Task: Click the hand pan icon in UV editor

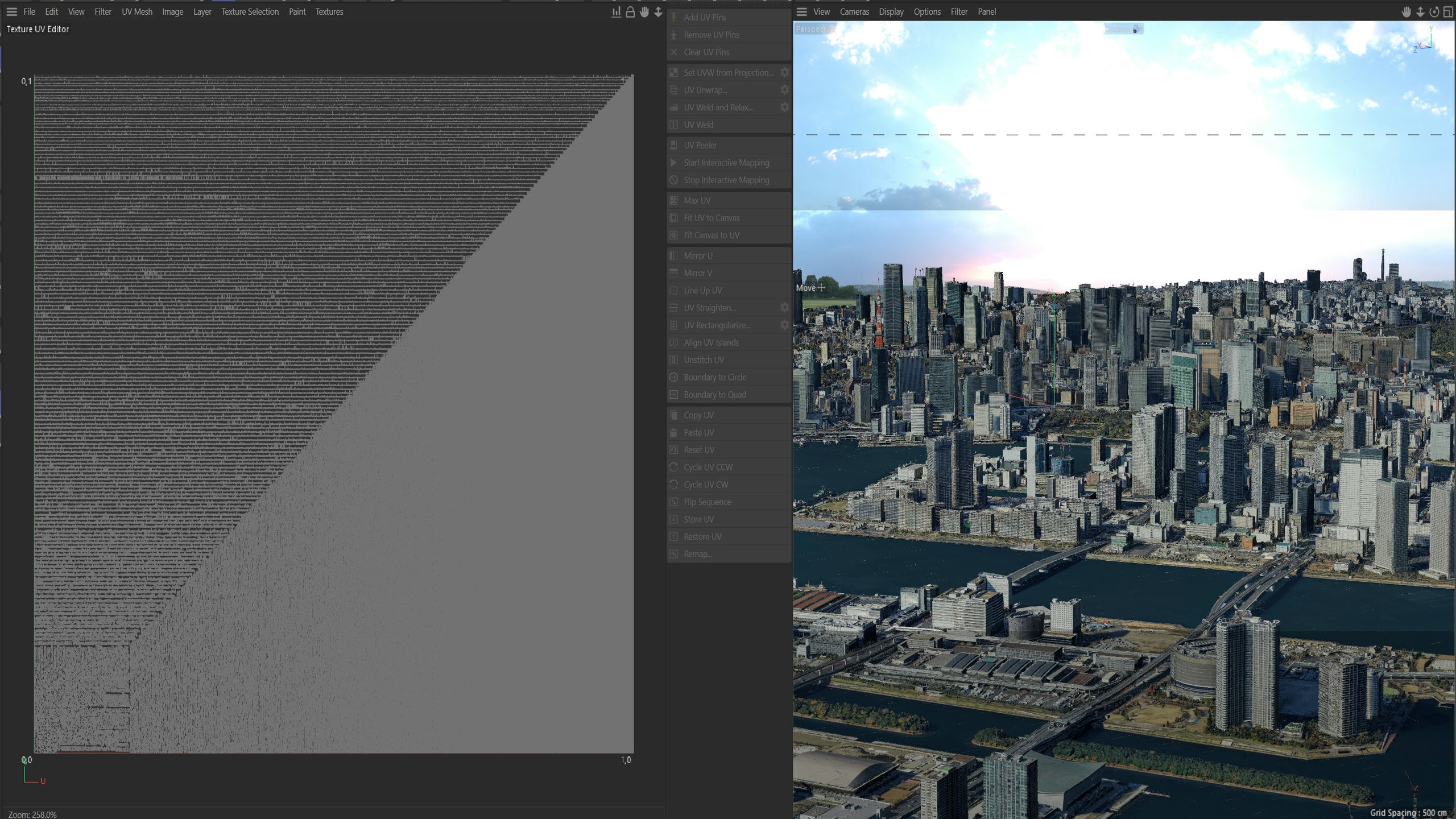Action: (644, 11)
